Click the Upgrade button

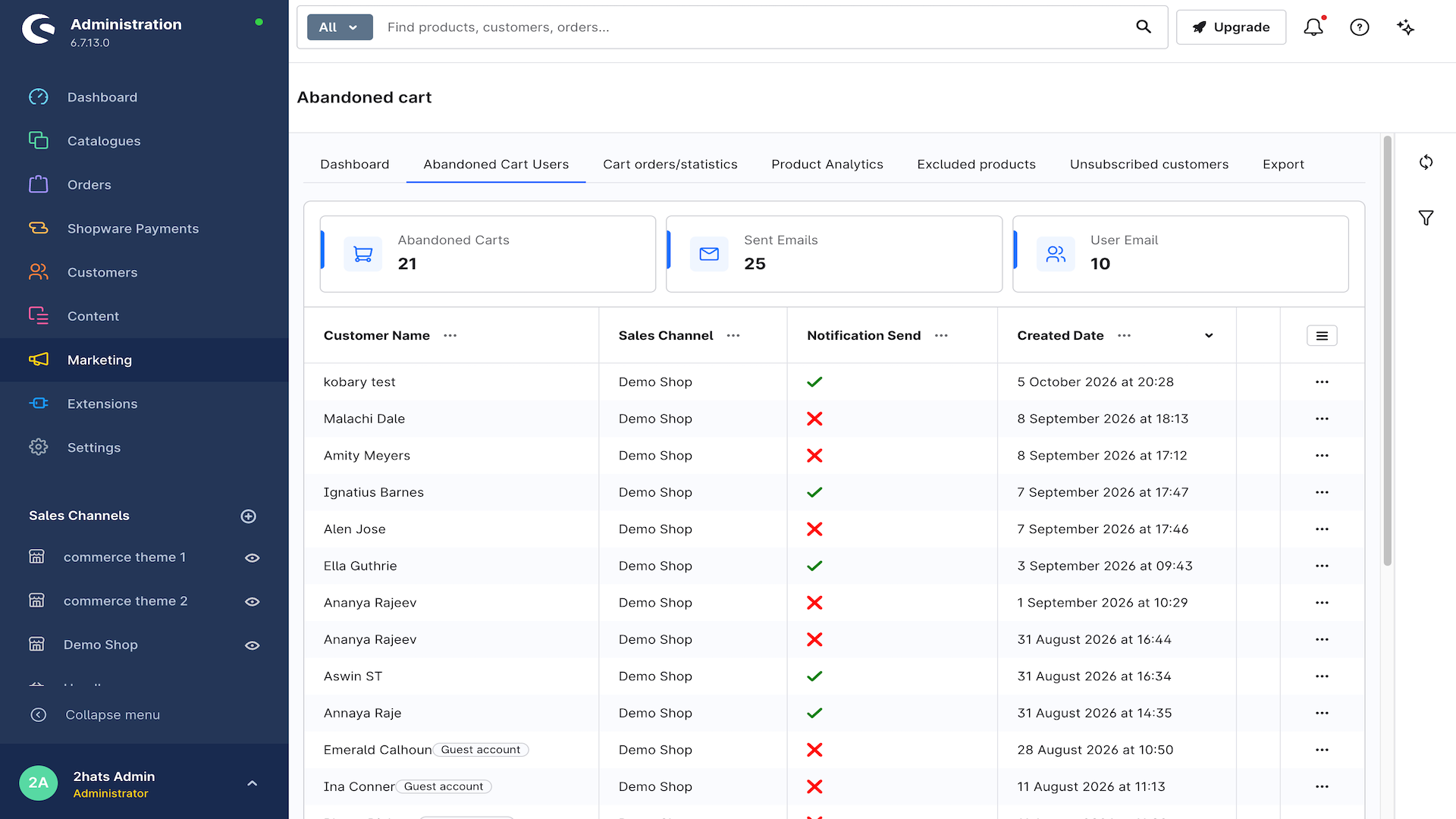pos(1231,27)
